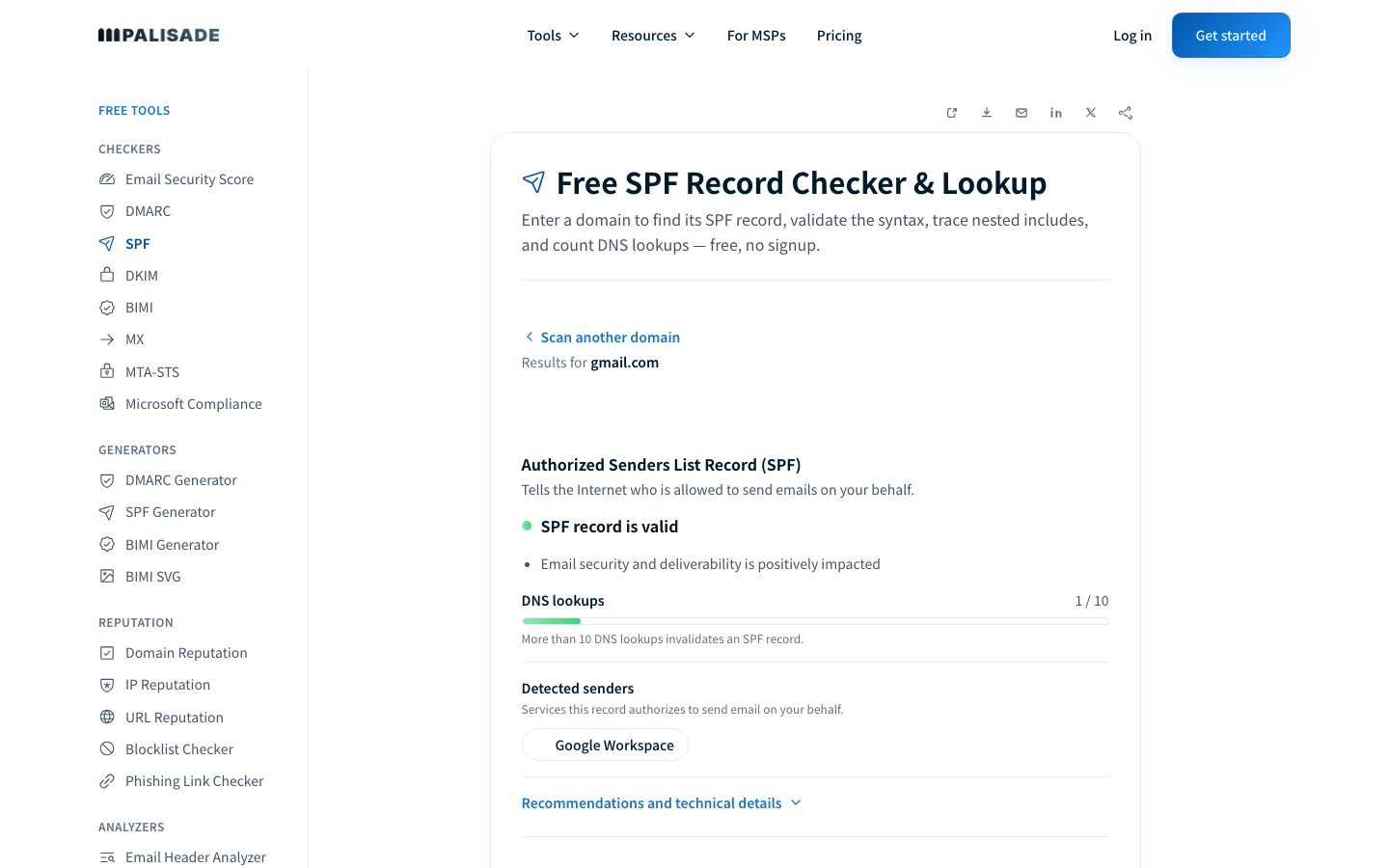Click the 1 / 10 lookup count
The image size is (1389, 868).
click(1092, 601)
